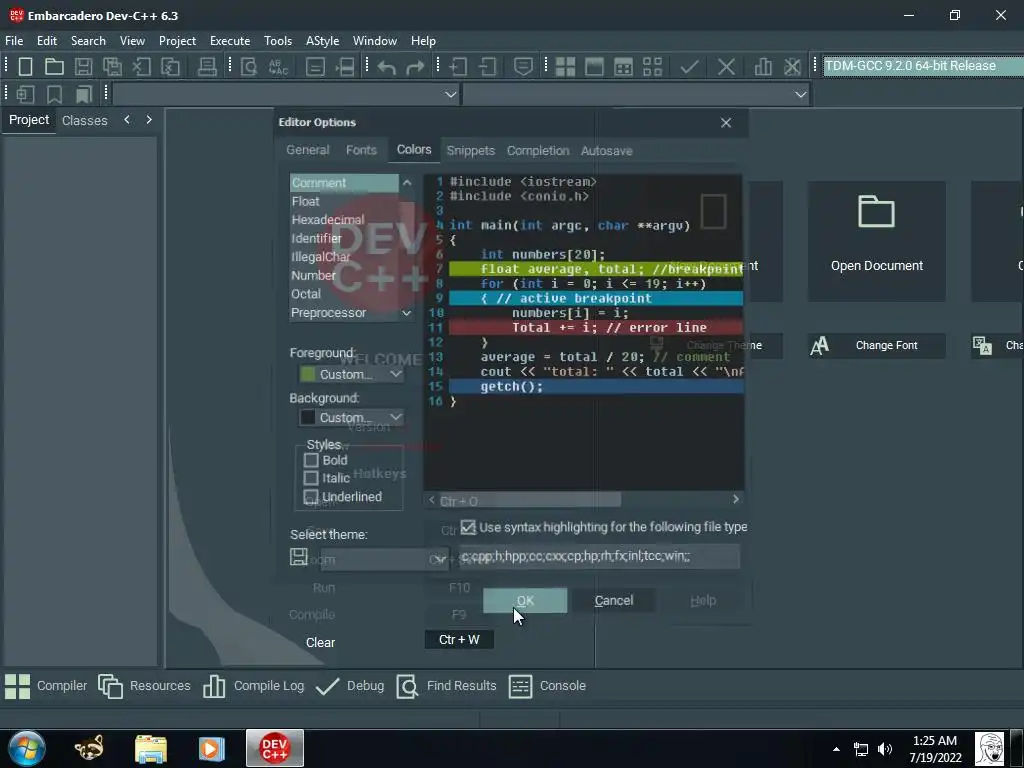Image resolution: width=1024 pixels, height=768 pixels.
Task: Click Cancel in Editor Options
Action: (x=614, y=600)
